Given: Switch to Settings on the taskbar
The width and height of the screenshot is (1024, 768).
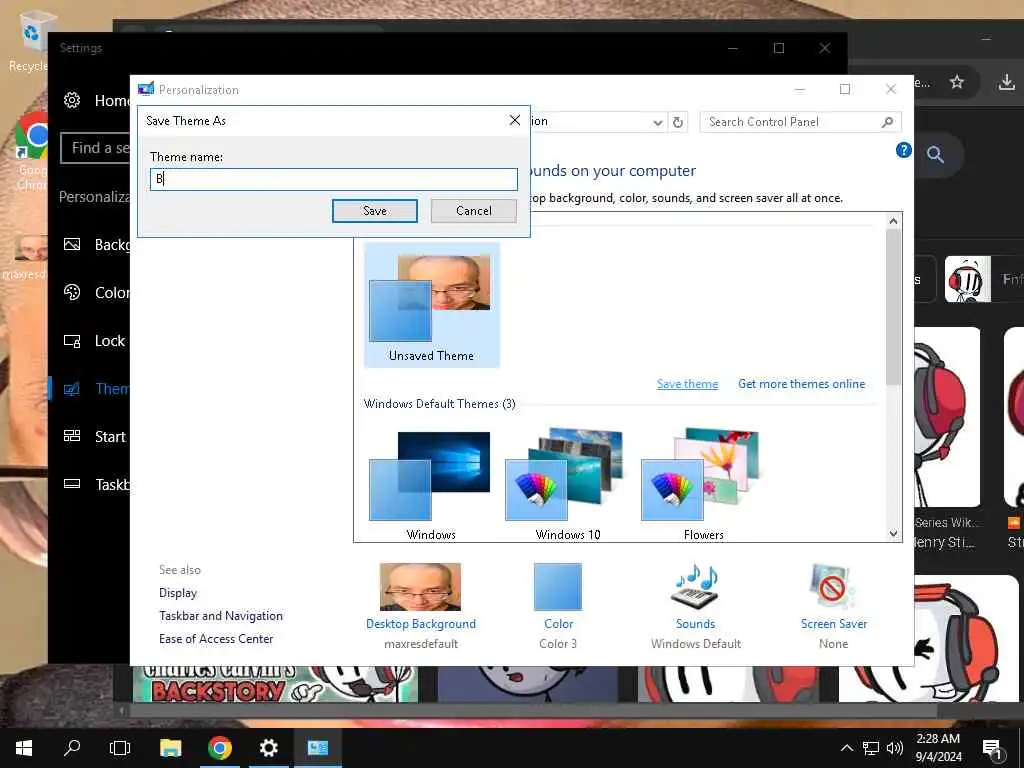Looking at the screenshot, I should pos(268,748).
